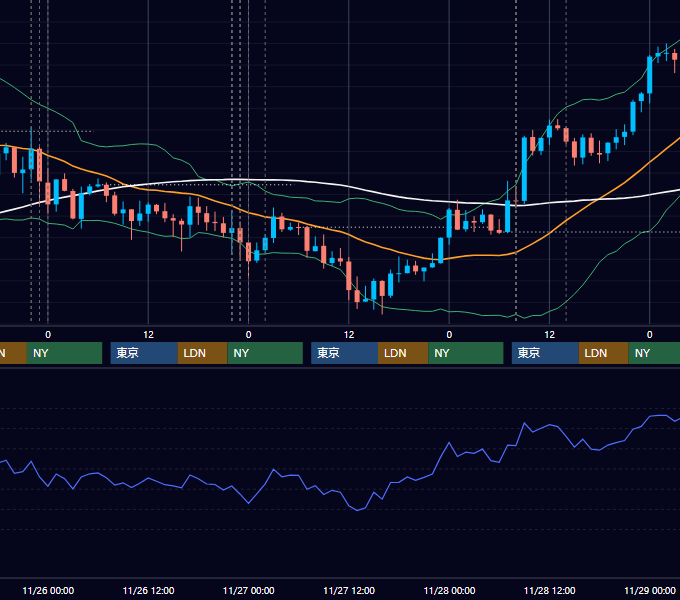Select the LDN session block on 11/26

[x=203, y=353]
